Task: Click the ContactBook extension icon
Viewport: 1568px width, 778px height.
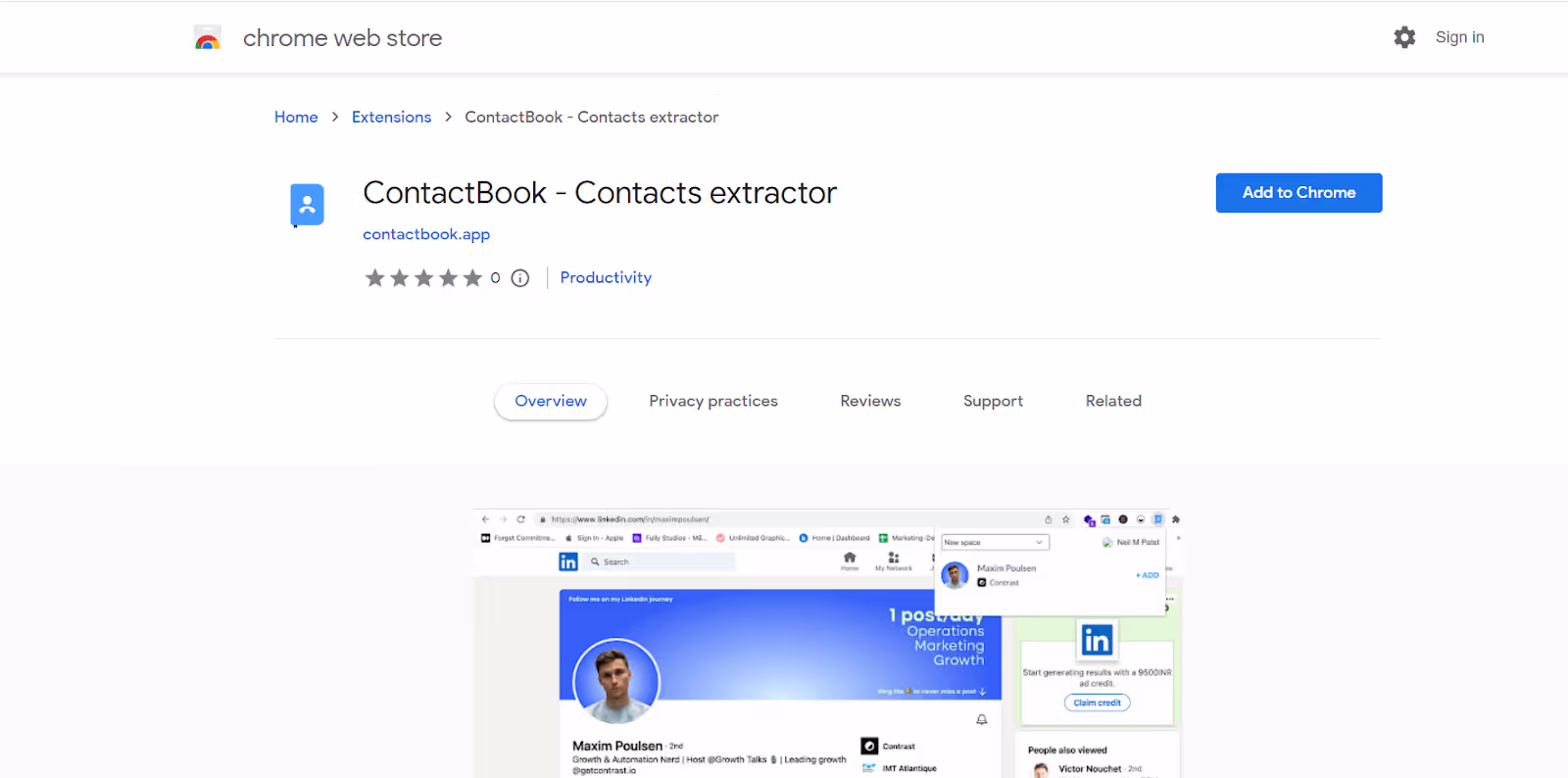Action: point(307,205)
